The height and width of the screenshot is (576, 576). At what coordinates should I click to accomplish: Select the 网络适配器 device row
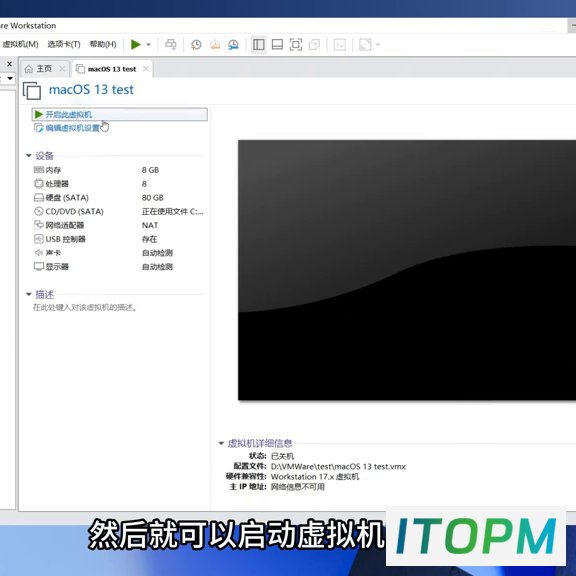(118, 225)
